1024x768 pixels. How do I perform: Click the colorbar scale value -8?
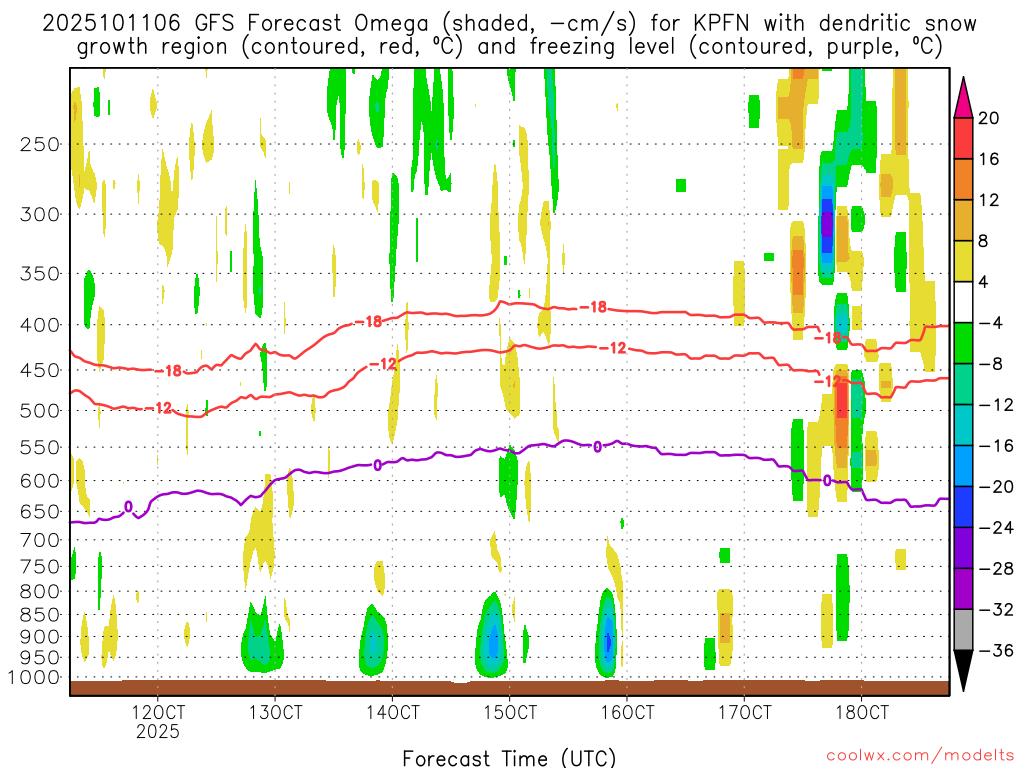tap(991, 364)
